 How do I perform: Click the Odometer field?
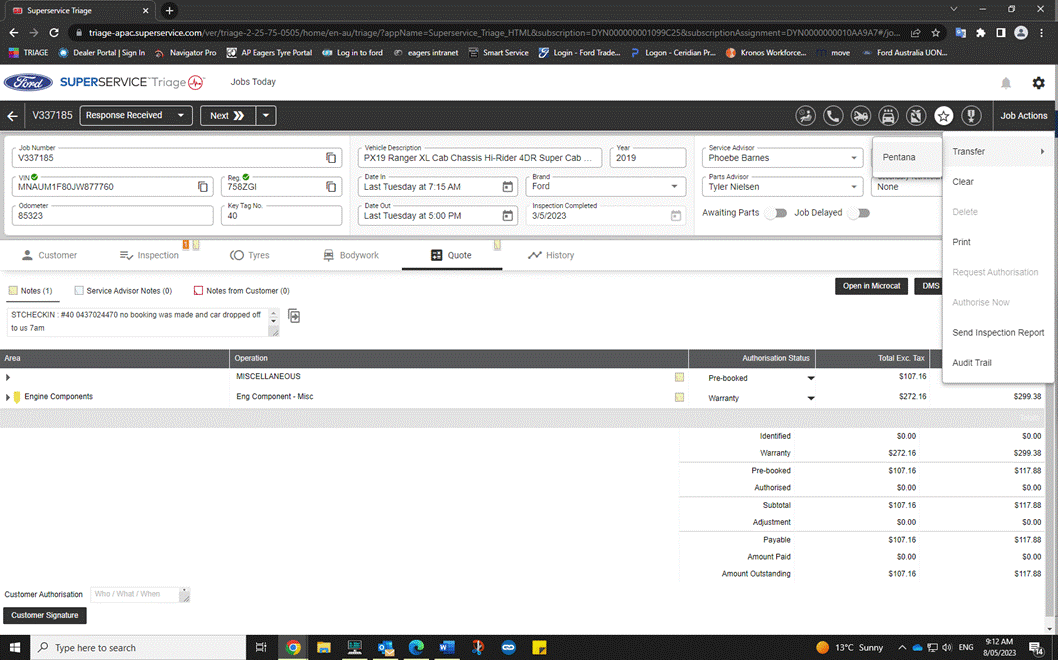tap(112, 215)
